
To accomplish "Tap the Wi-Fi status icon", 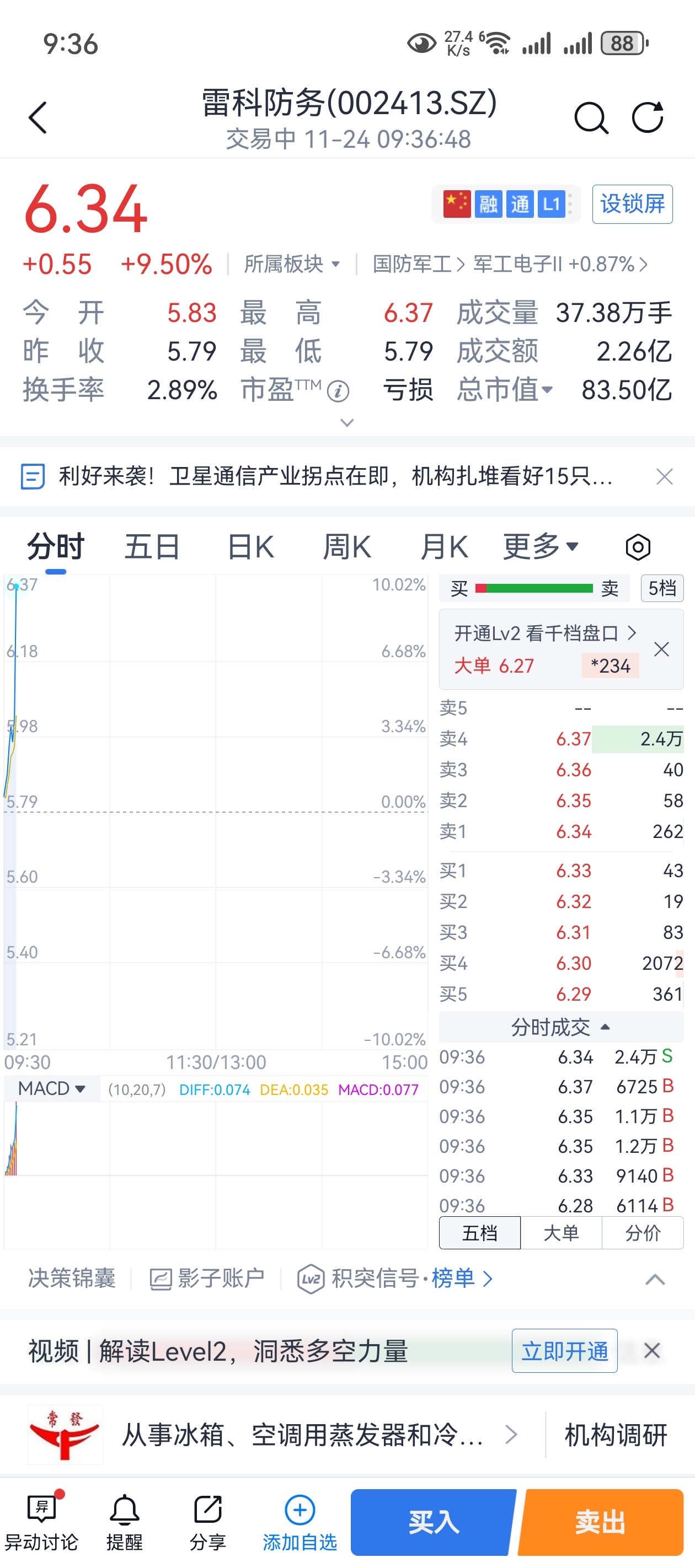I will [x=498, y=43].
